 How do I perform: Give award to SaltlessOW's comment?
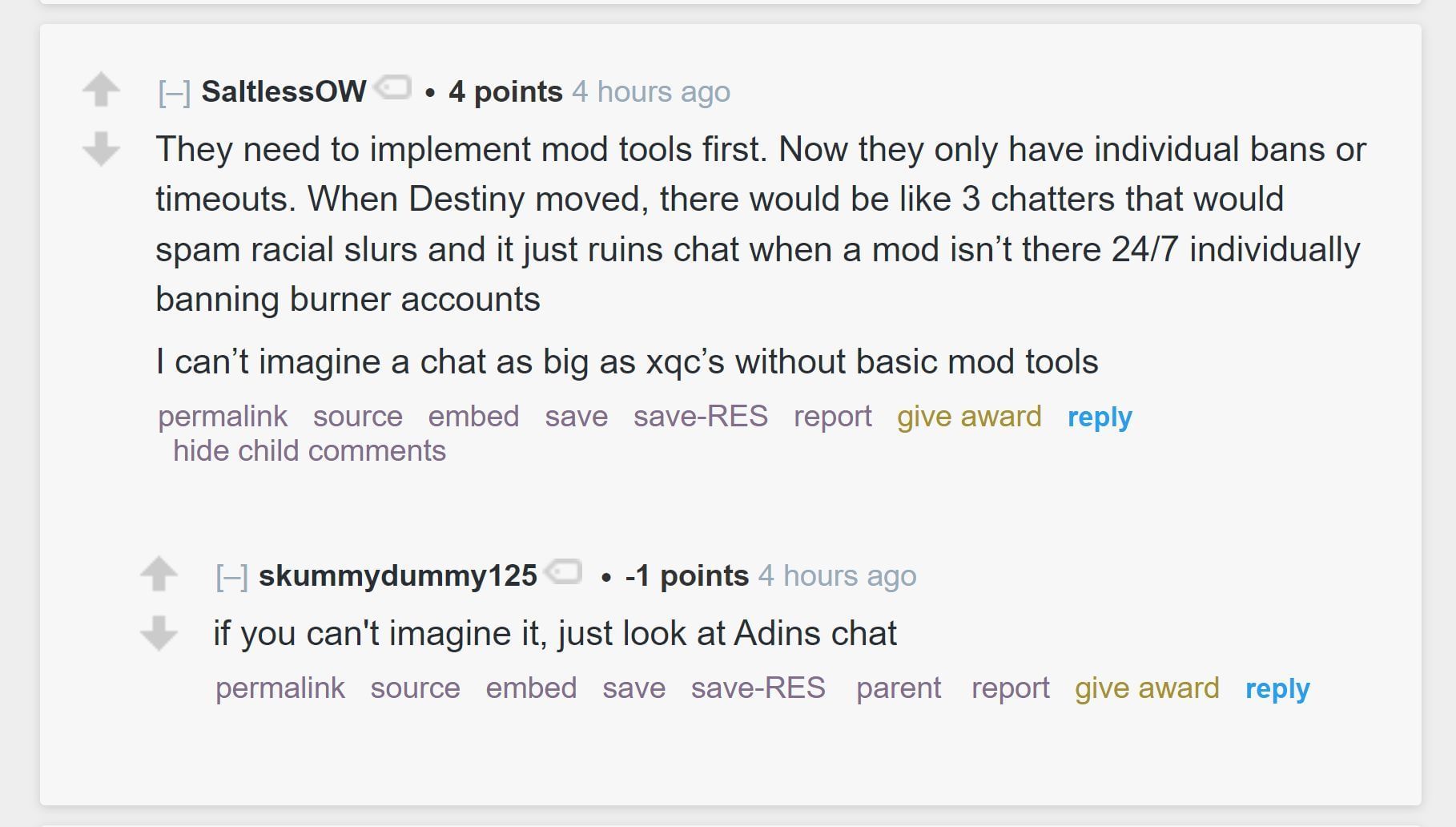969,417
